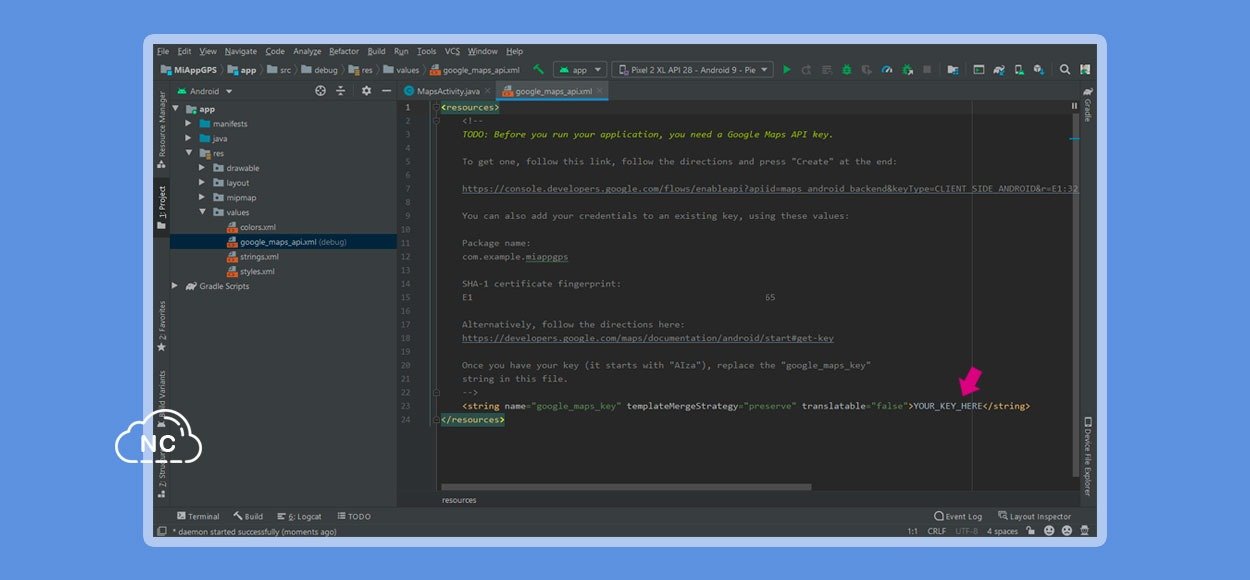Click the Make Project hammer icon
The image size is (1250, 580).
click(539, 70)
